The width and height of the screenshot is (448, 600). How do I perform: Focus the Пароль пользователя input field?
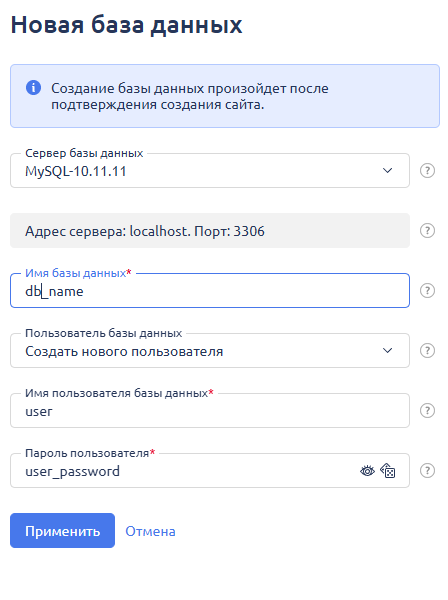[184, 471]
